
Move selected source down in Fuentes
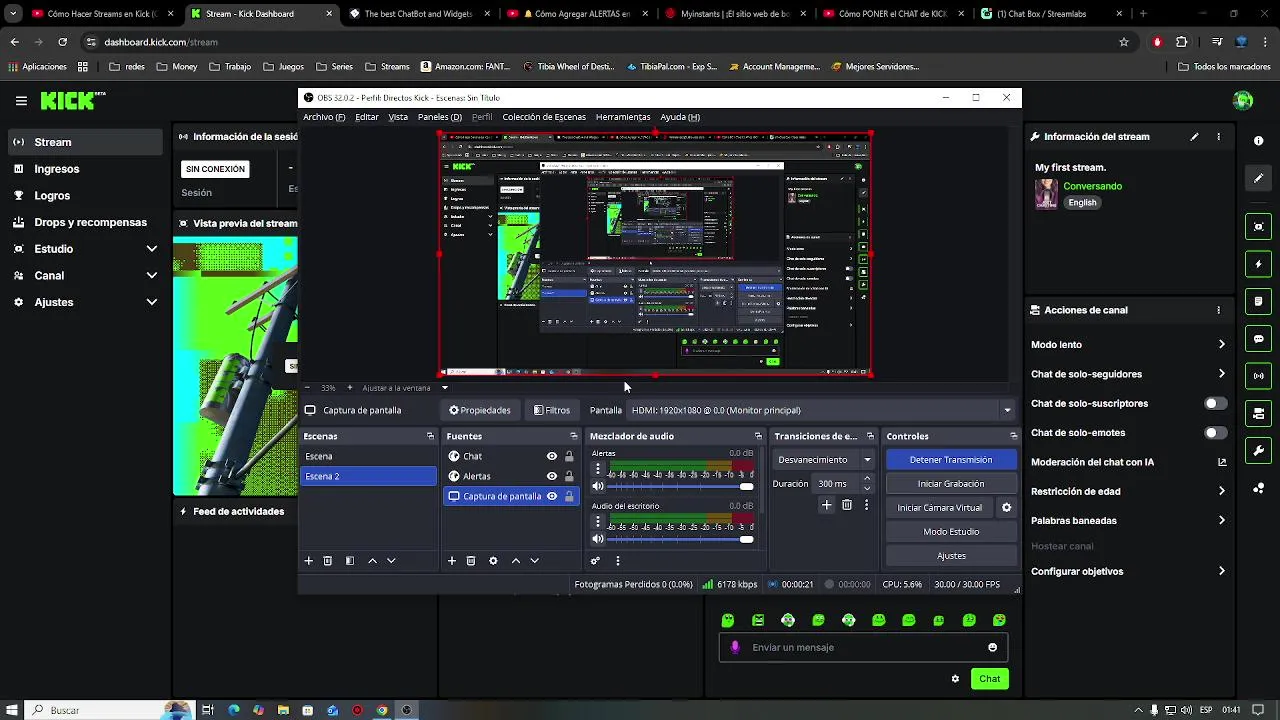click(534, 561)
